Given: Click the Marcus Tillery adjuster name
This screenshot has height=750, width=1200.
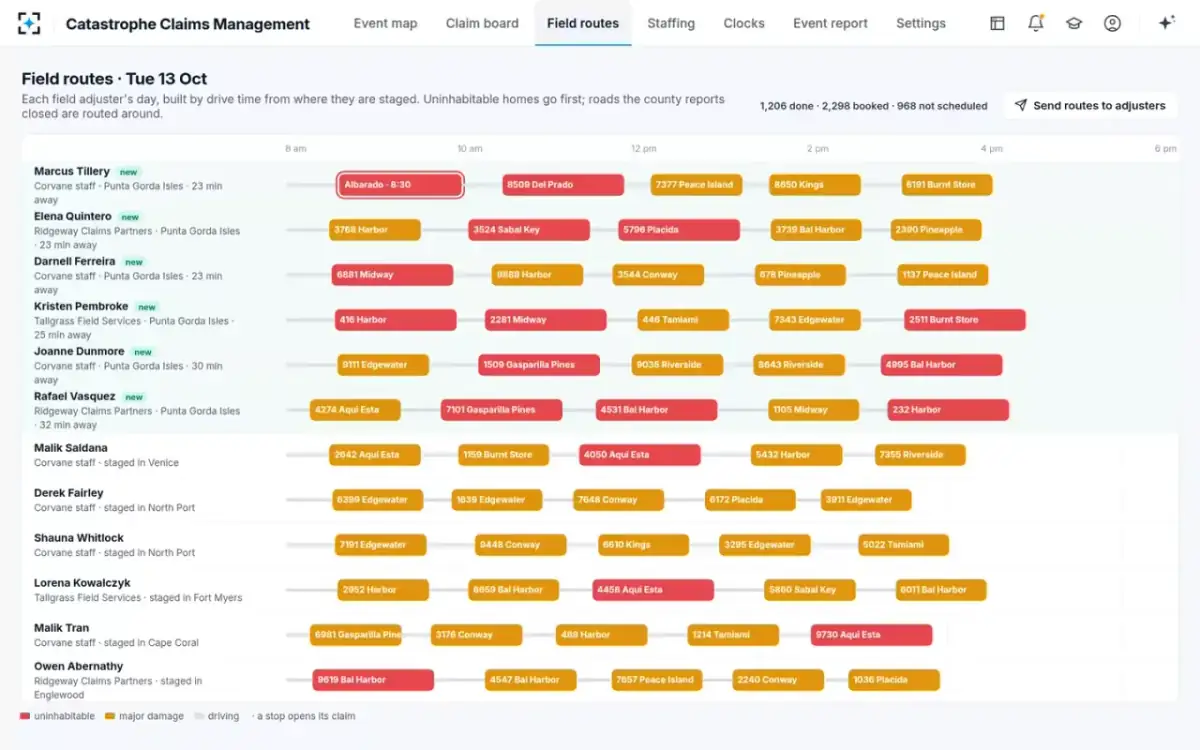Looking at the screenshot, I should click(72, 171).
